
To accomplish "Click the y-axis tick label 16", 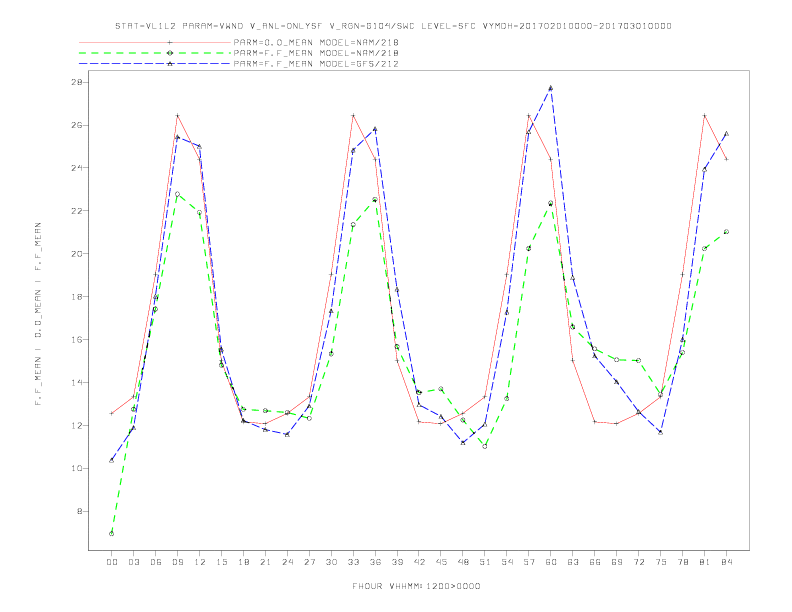I will (77, 339).
